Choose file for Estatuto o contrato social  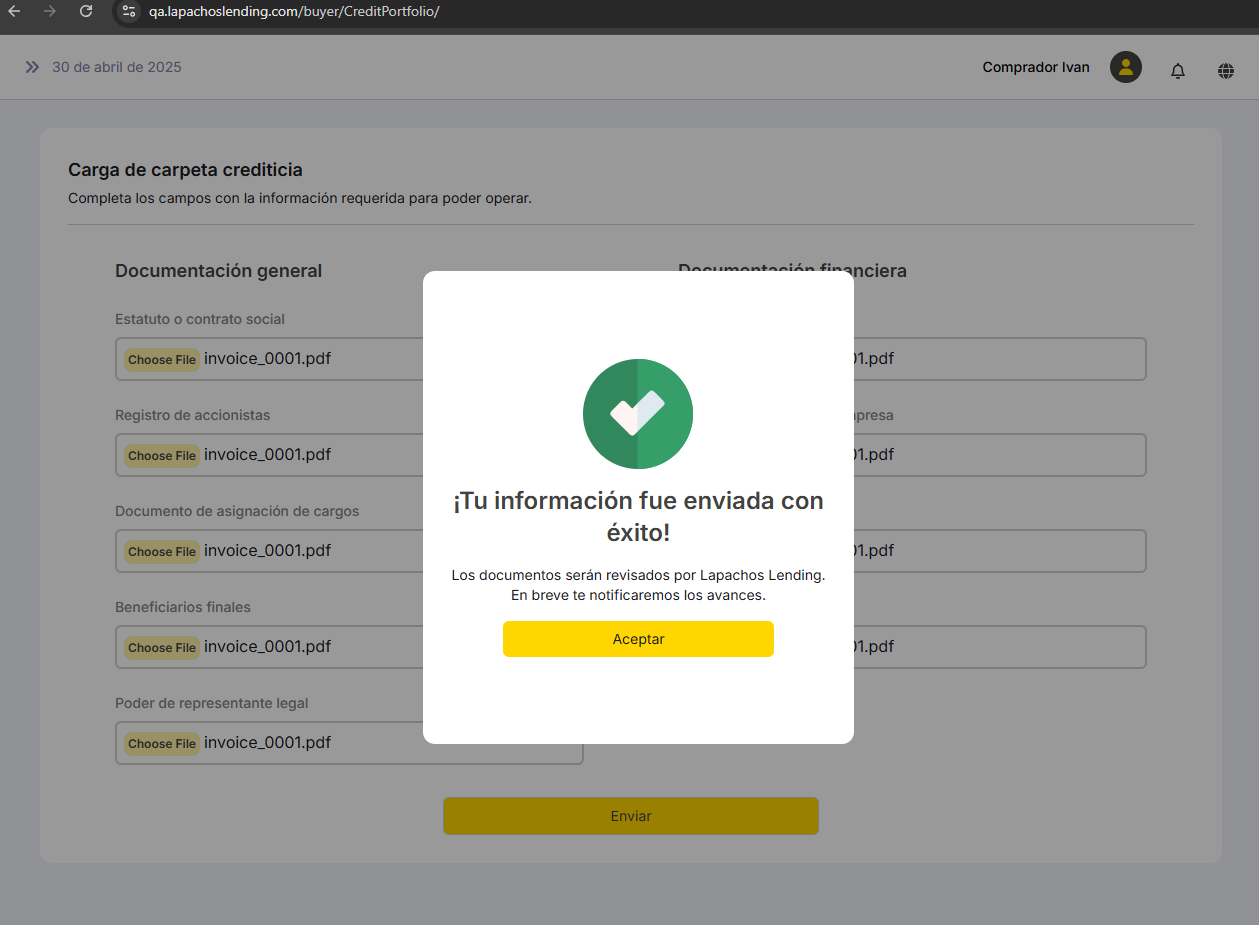[161, 360]
